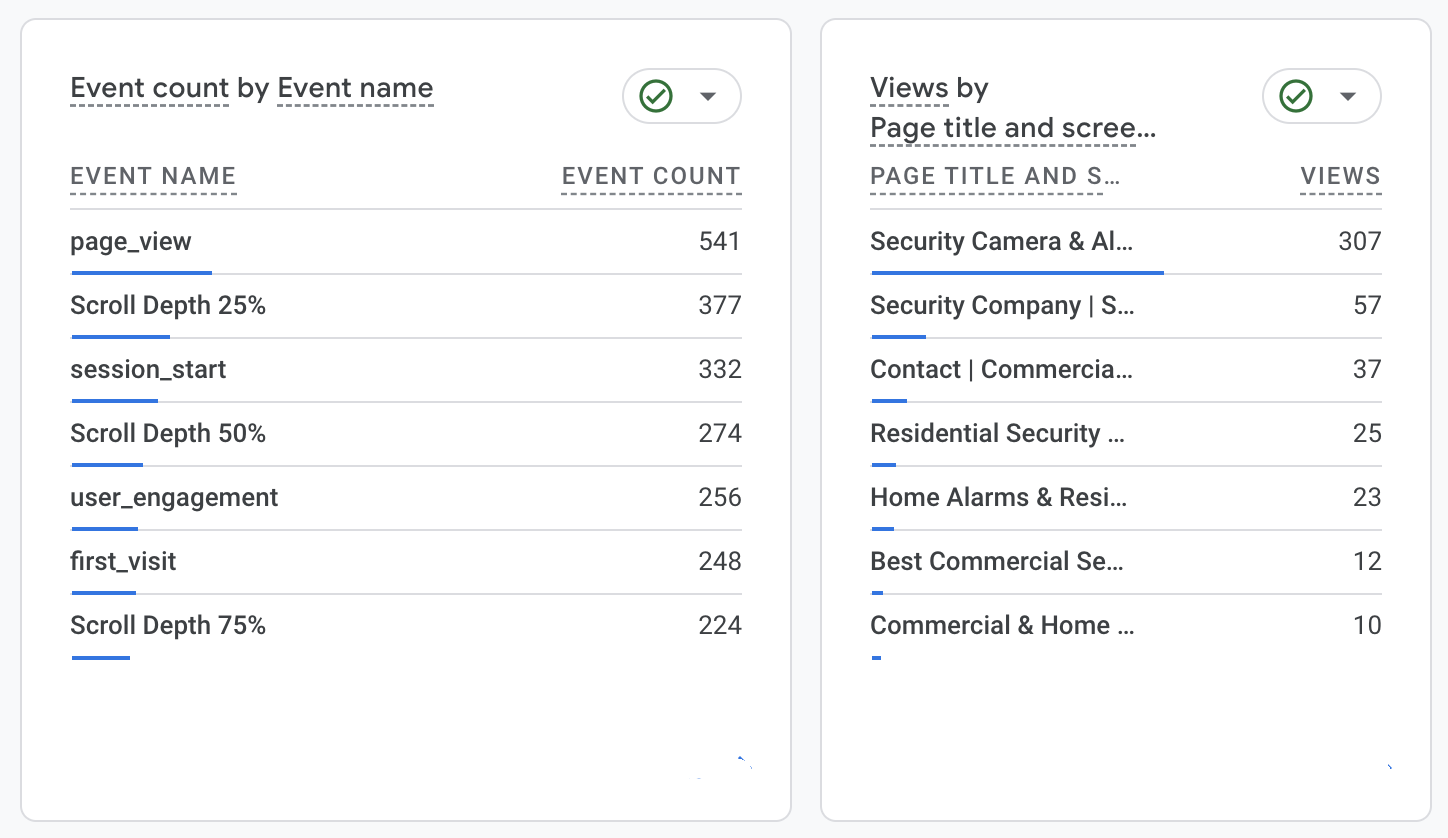
Task: Expand dropdown arrow in Event count card
Action: tap(708, 96)
